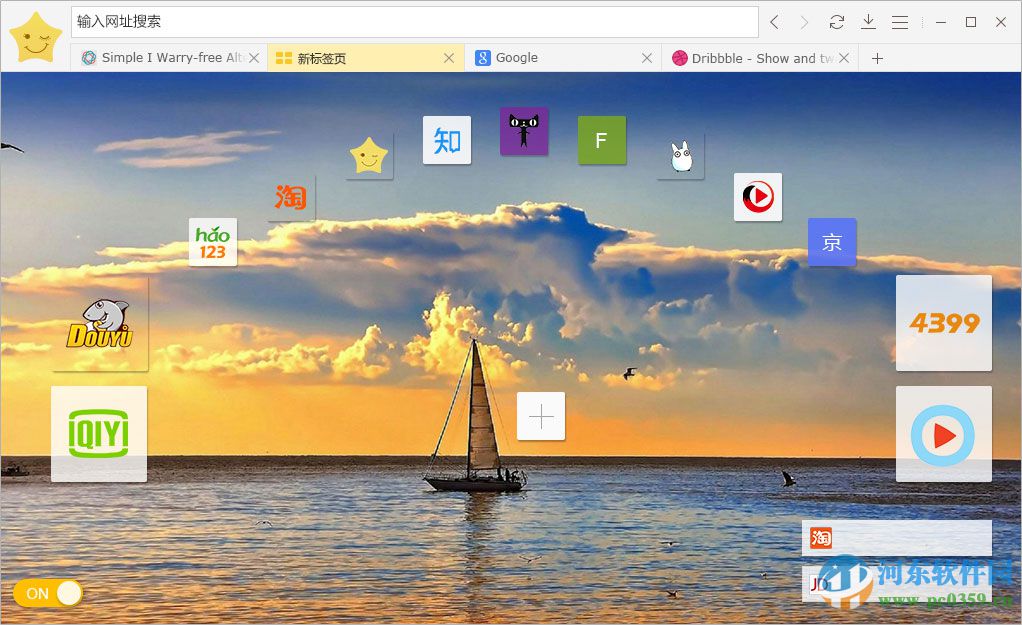
Task: Open the Zhihu 知 shortcut tile
Action: click(447, 140)
